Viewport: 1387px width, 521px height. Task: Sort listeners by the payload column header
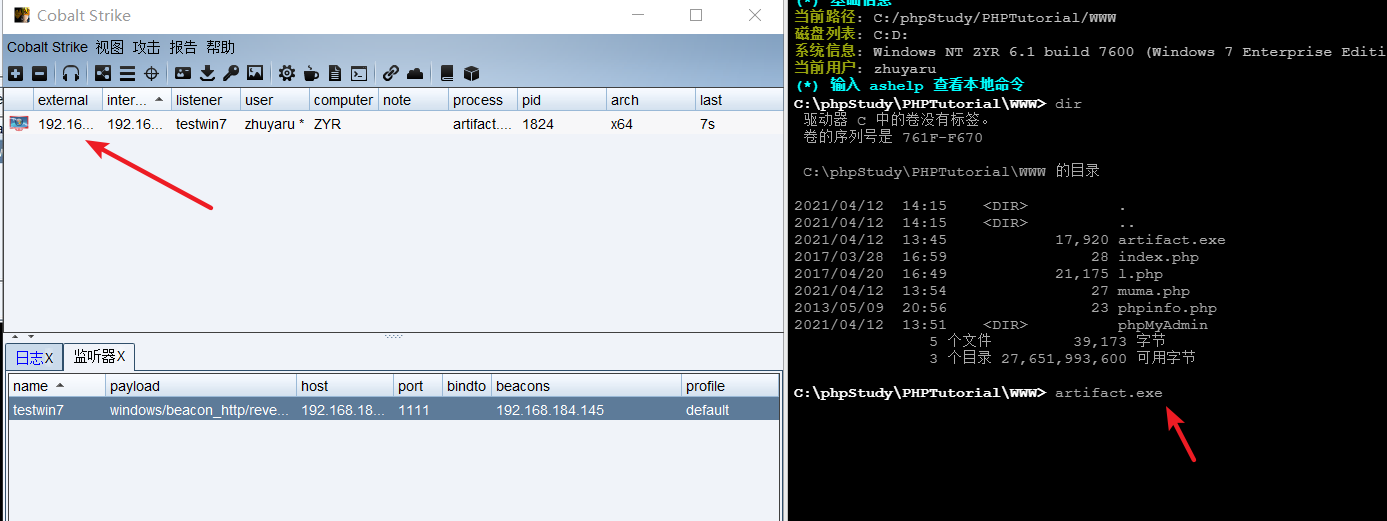tap(201, 386)
